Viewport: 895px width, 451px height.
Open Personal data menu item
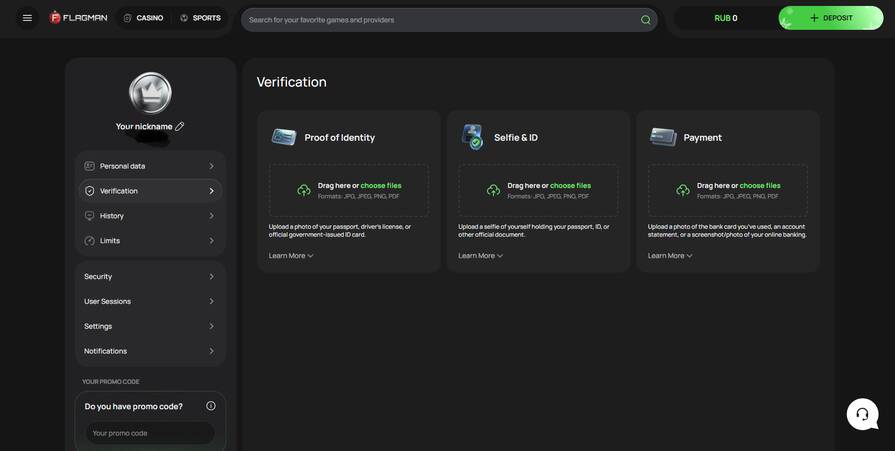click(x=150, y=166)
